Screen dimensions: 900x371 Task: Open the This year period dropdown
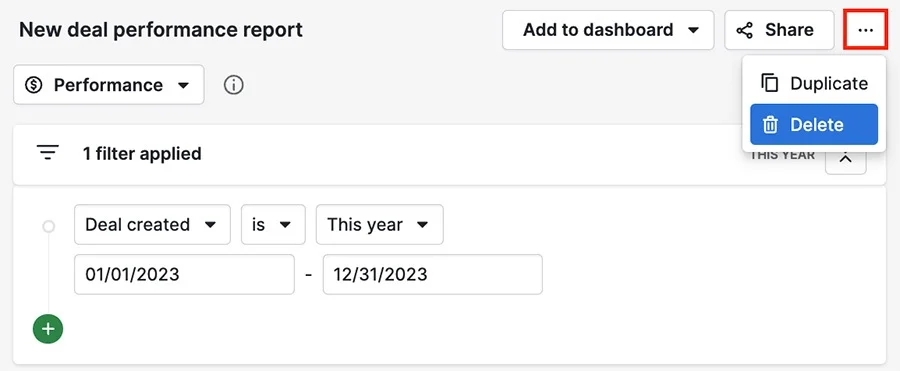pos(379,225)
